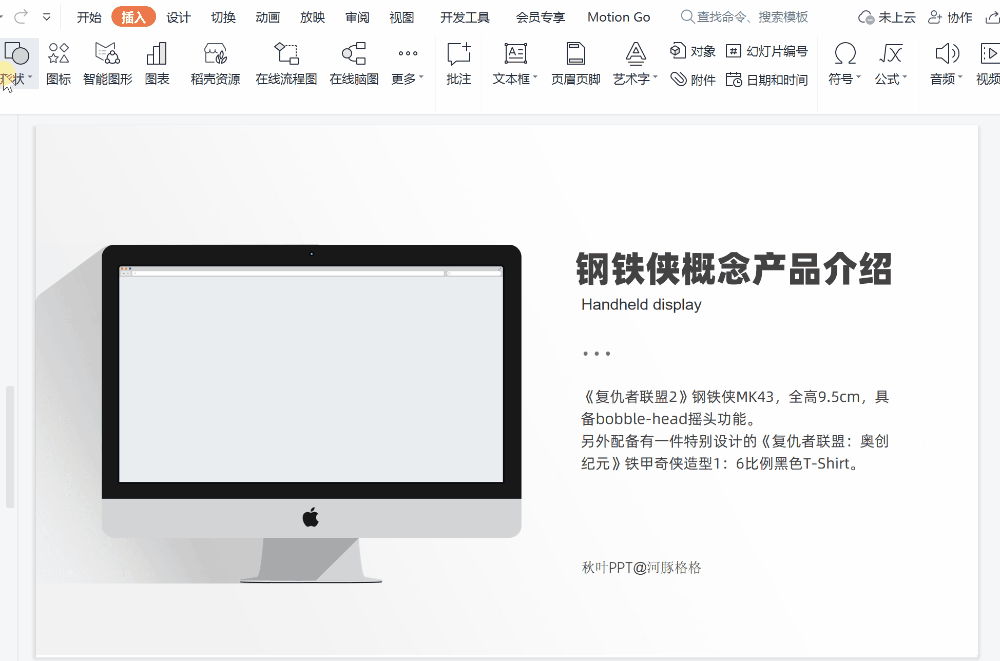Insert 日期和时间 date and time
The height and width of the screenshot is (661, 1000).
pyautogui.click(x=767, y=80)
